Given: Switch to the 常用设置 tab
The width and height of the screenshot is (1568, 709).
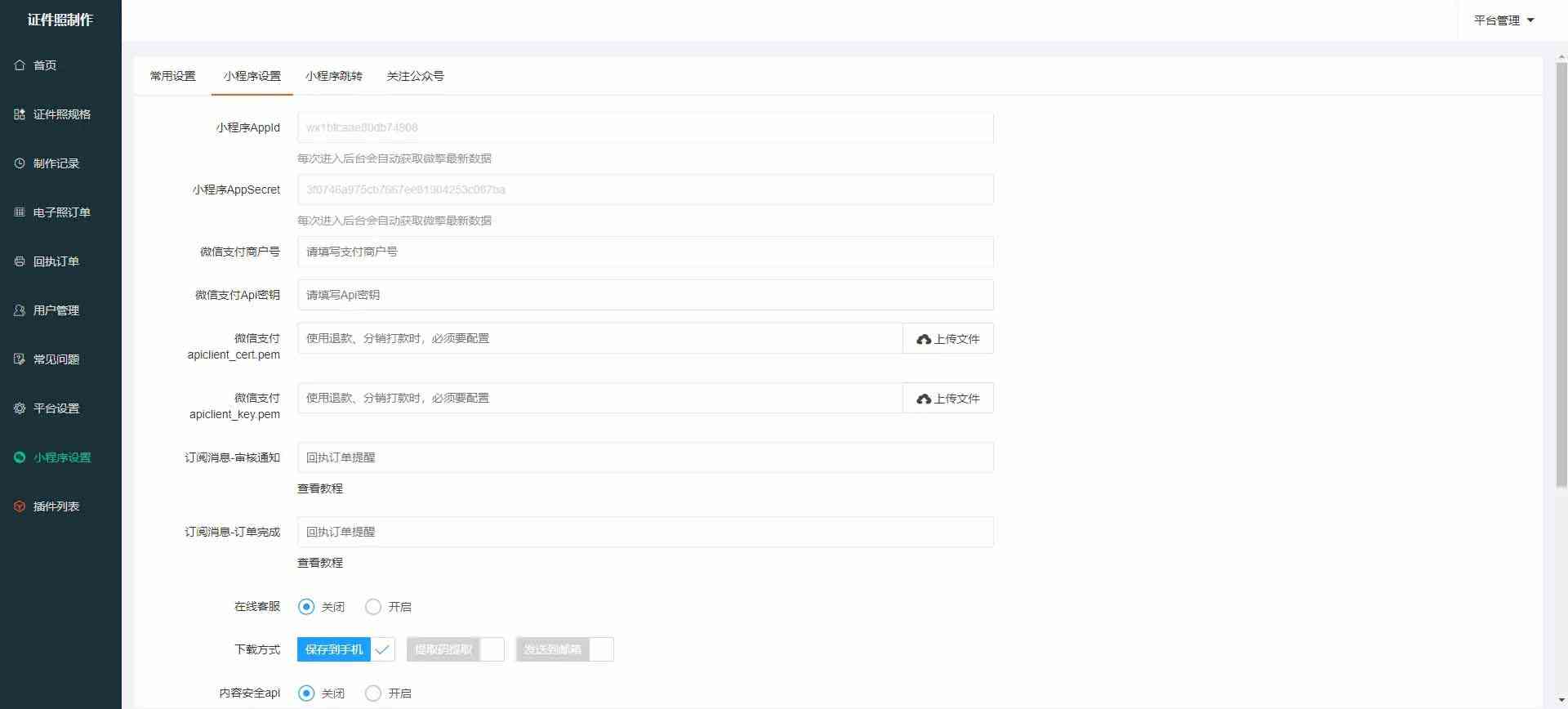Looking at the screenshot, I should click(172, 76).
